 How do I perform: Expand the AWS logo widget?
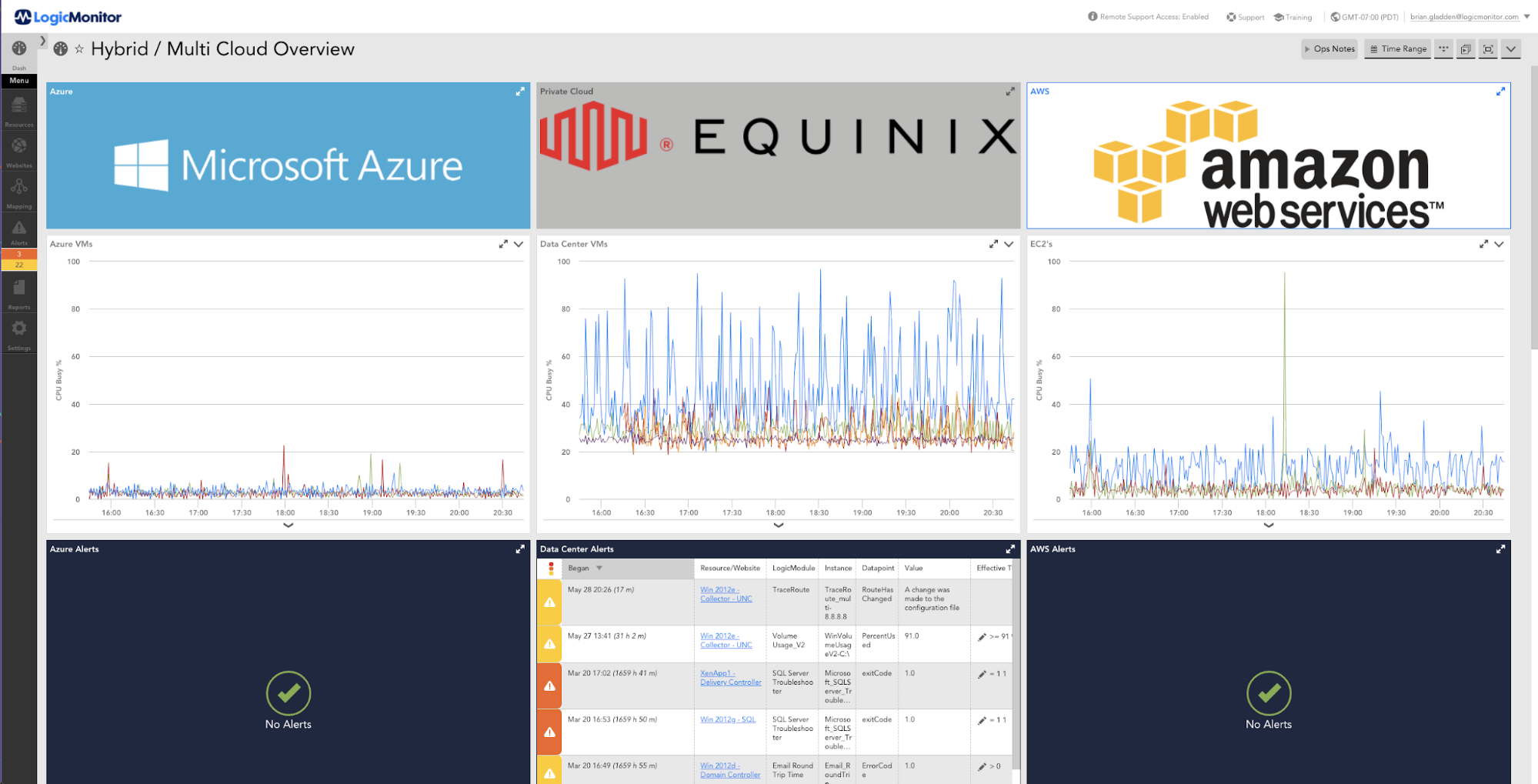(1500, 92)
